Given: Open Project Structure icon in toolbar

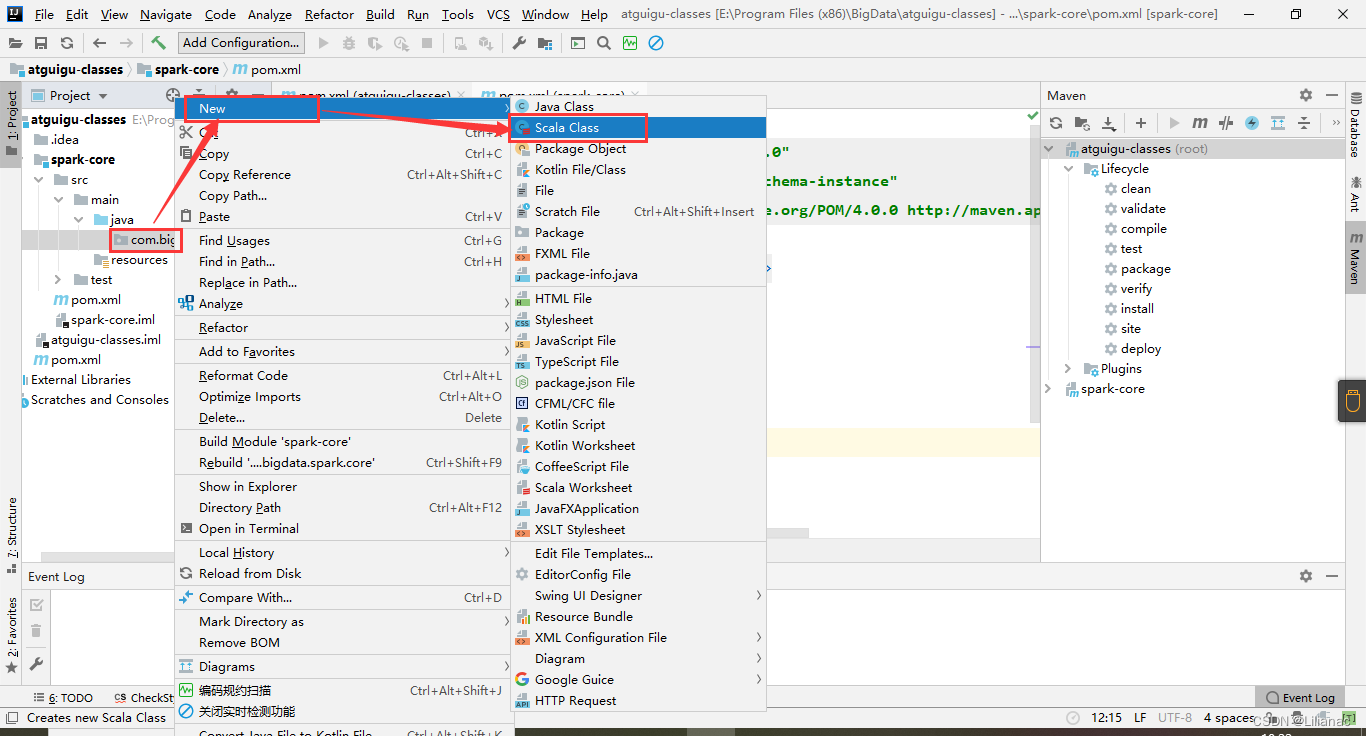Looking at the screenshot, I should pos(544,43).
